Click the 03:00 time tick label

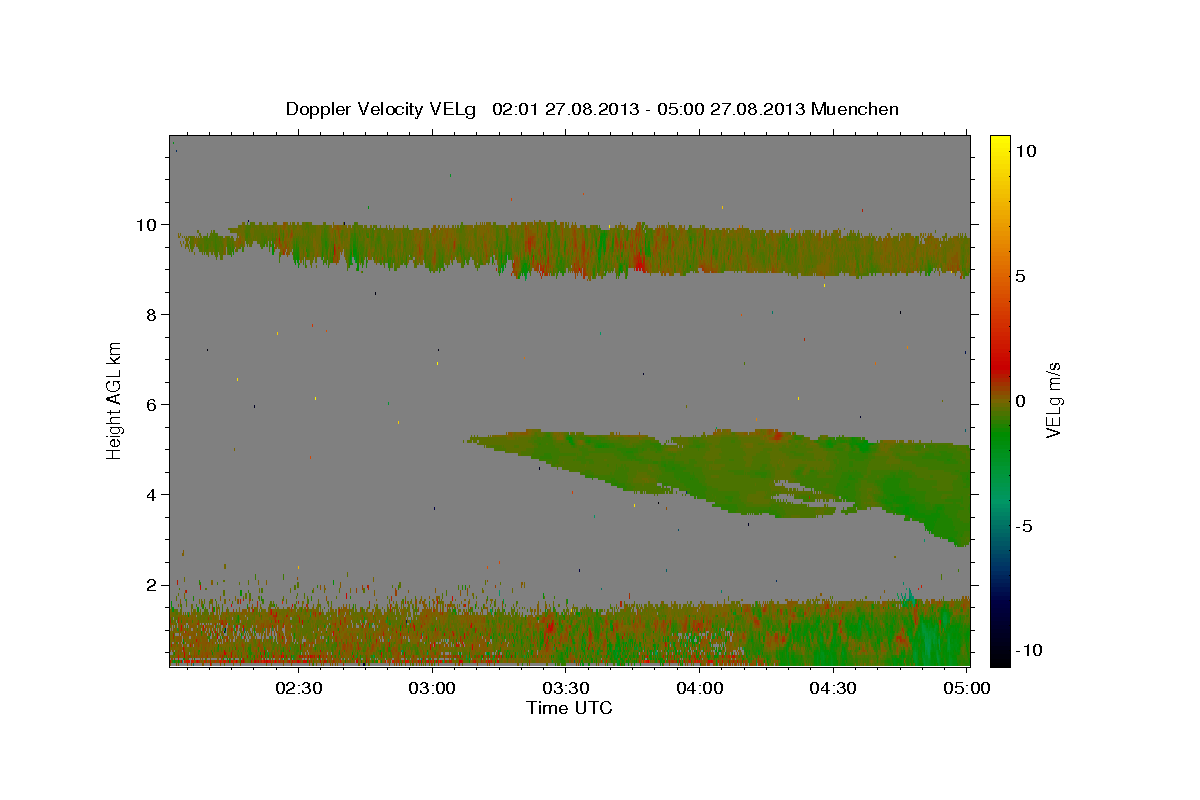point(433,688)
